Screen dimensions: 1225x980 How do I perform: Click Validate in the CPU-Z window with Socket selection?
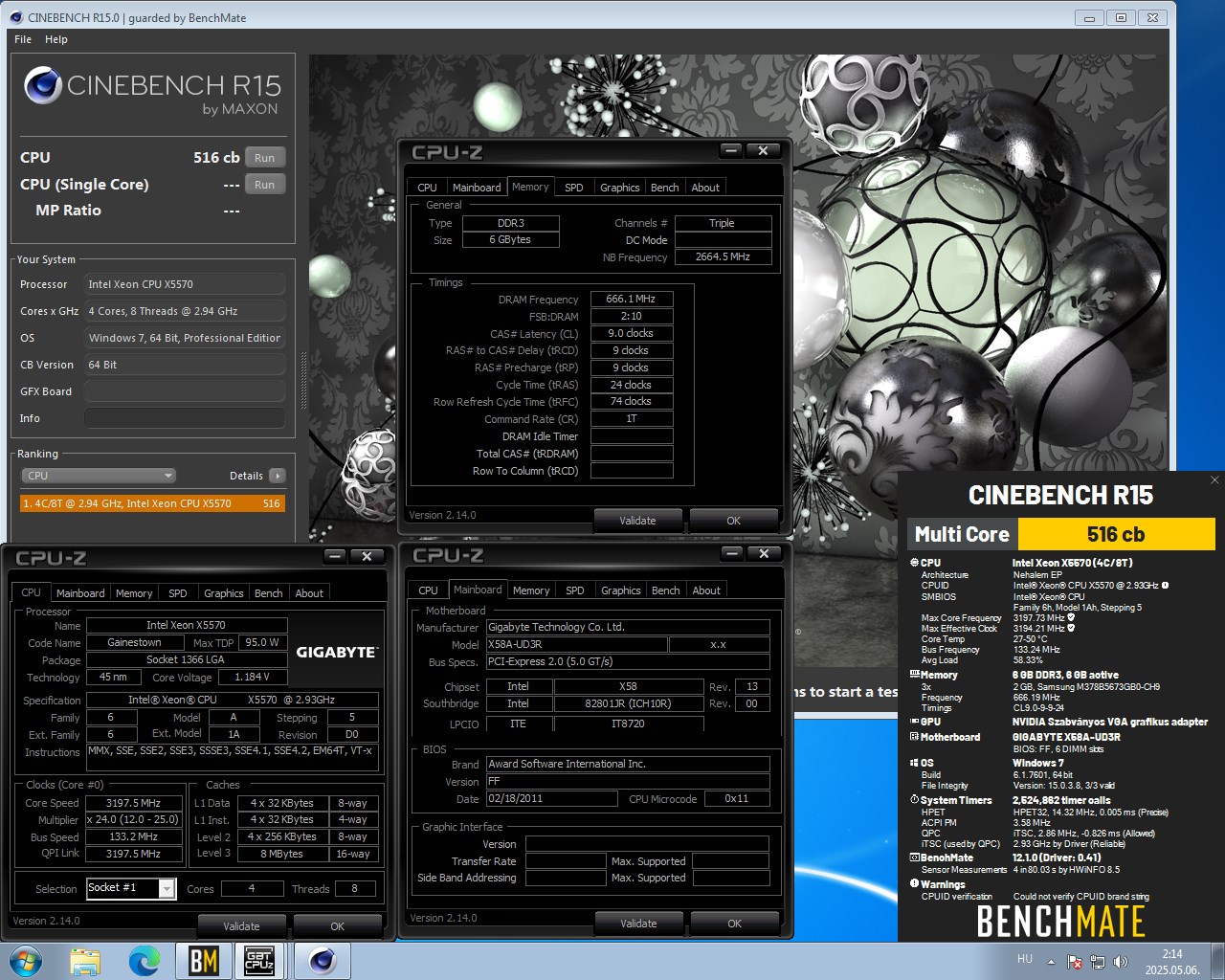[241, 925]
